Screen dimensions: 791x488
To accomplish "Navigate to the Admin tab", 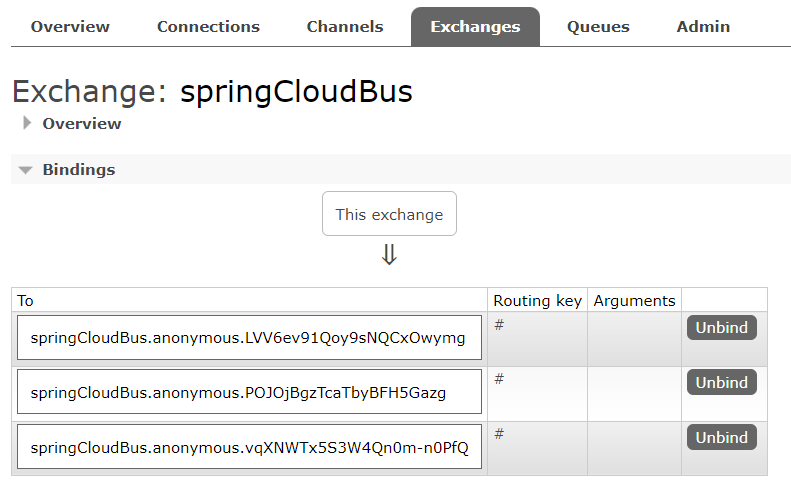I will (703, 27).
